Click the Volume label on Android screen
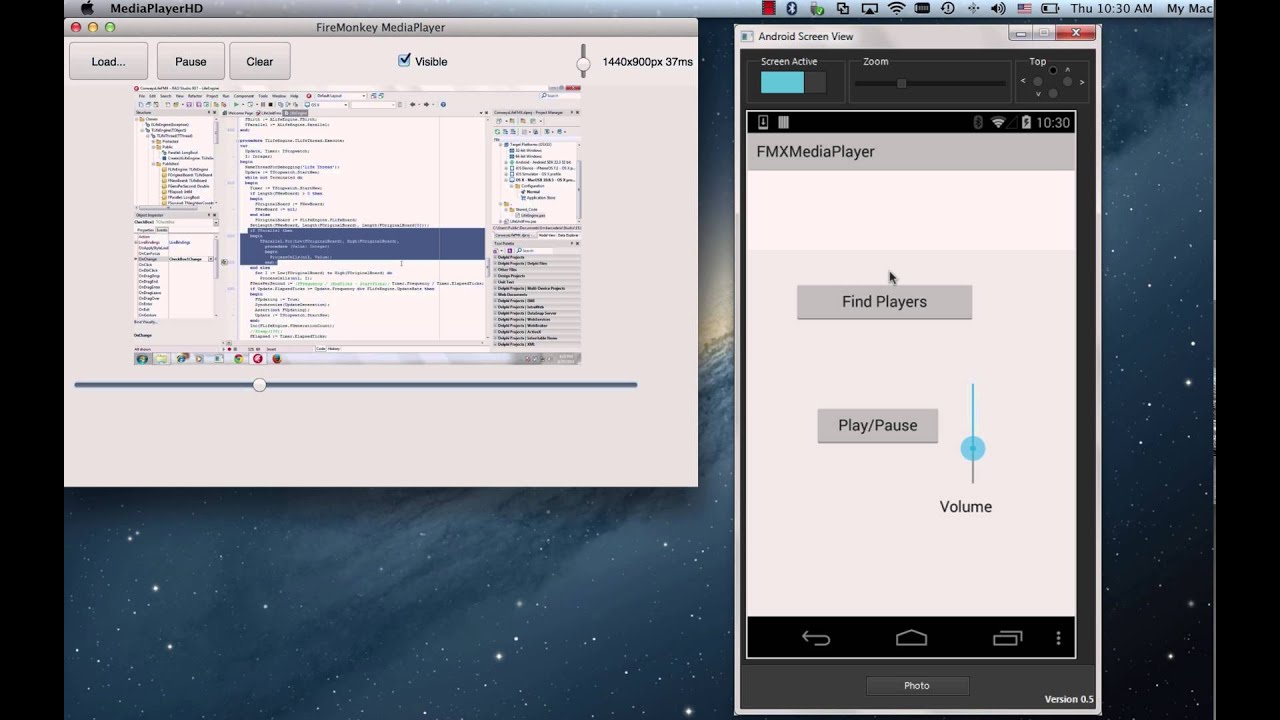 [x=966, y=507]
